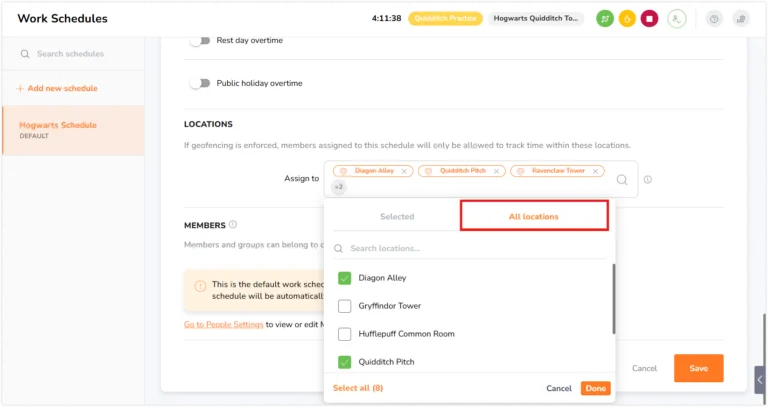Click the Gryffindor Tower label text
Image resolution: width=768 pixels, height=407 pixels.
390,306
